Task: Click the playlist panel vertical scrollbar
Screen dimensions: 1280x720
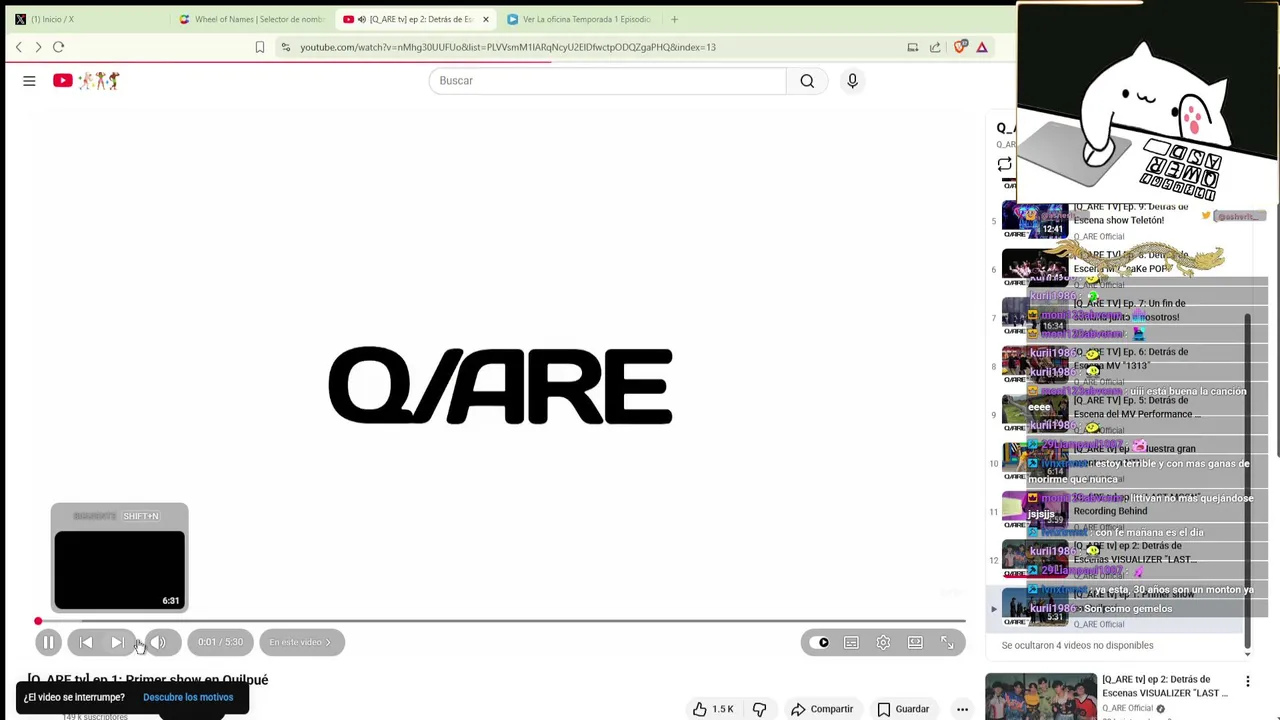Action: point(1247,480)
